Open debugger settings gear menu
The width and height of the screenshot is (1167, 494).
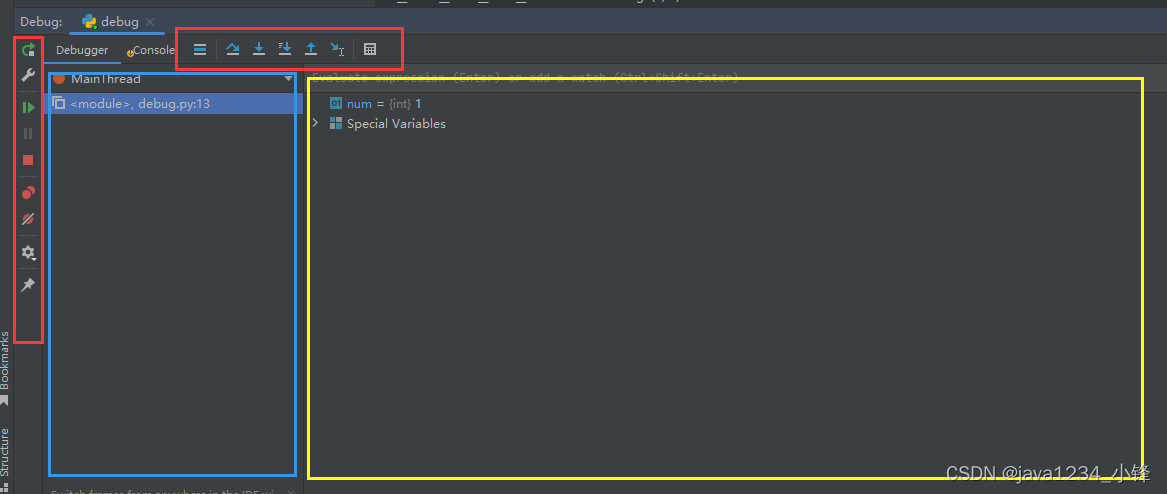[x=28, y=252]
